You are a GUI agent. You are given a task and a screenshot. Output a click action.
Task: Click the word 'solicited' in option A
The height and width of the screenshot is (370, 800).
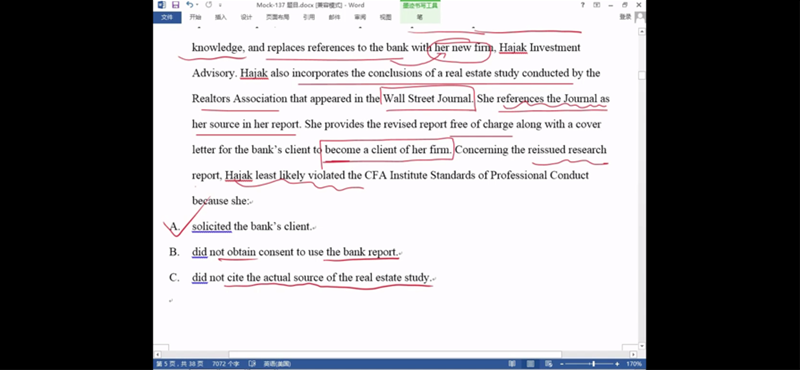click(211, 226)
